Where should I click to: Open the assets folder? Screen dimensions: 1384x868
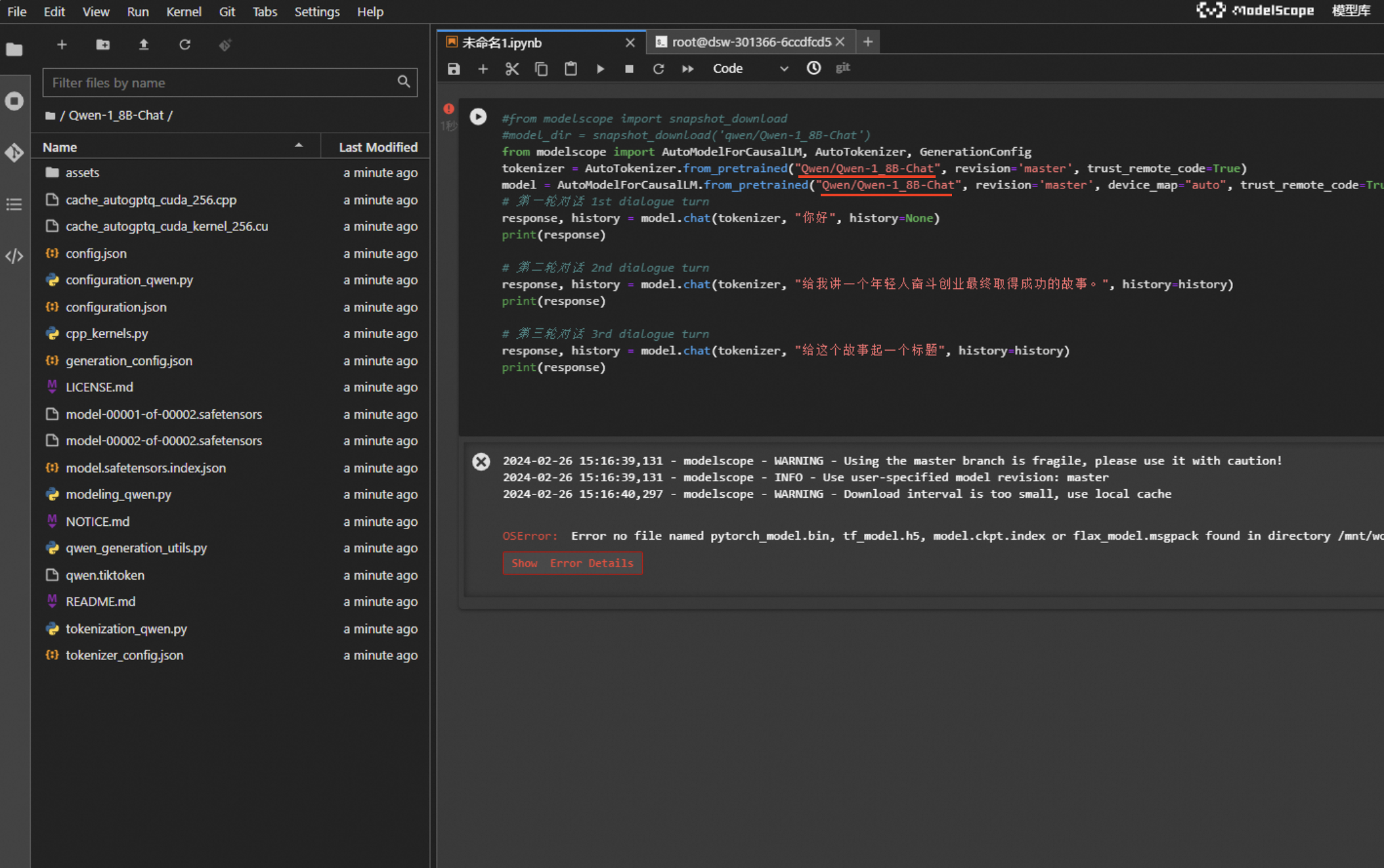click(x=82, y=173)
